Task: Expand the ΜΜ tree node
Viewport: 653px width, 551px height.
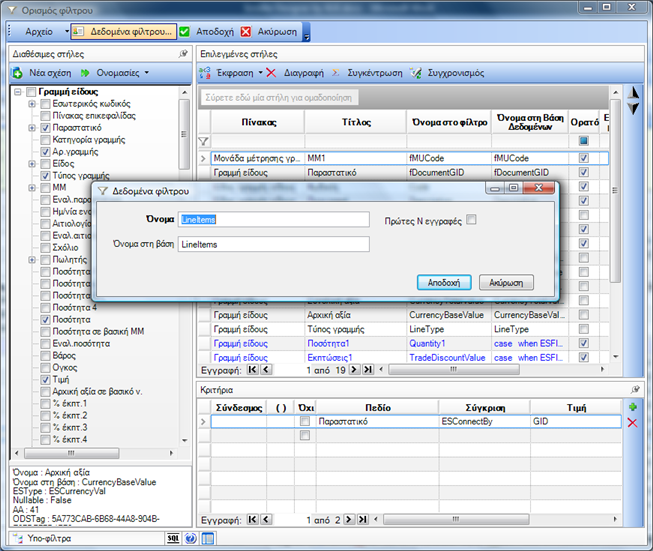Action: point(32,188)
